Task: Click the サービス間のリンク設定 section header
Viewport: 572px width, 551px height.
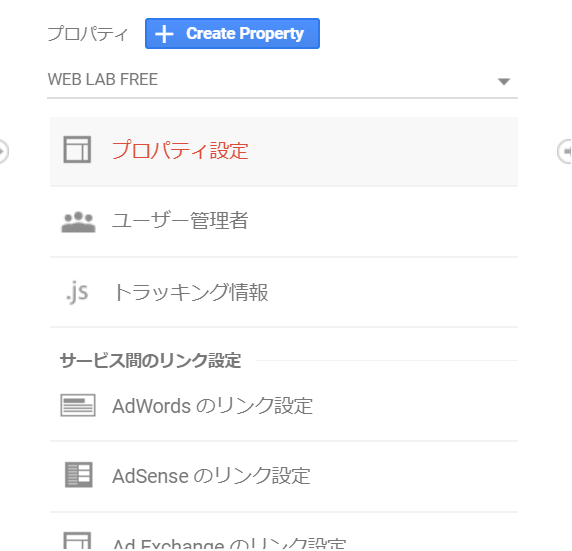Action: (150, 361)
